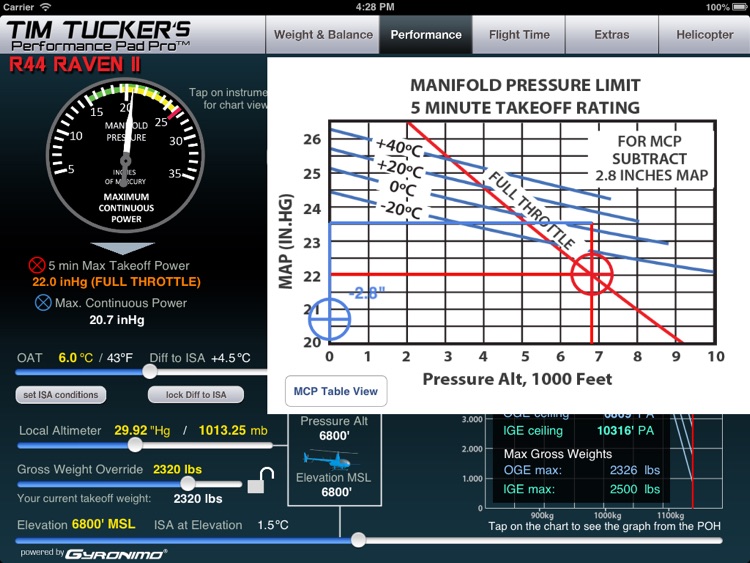The height and width of the screenshot is (563, 750).
Task: Click the current takeoff weight 2320 lbs
Action: pyautogui.click(x=198, y=499)
